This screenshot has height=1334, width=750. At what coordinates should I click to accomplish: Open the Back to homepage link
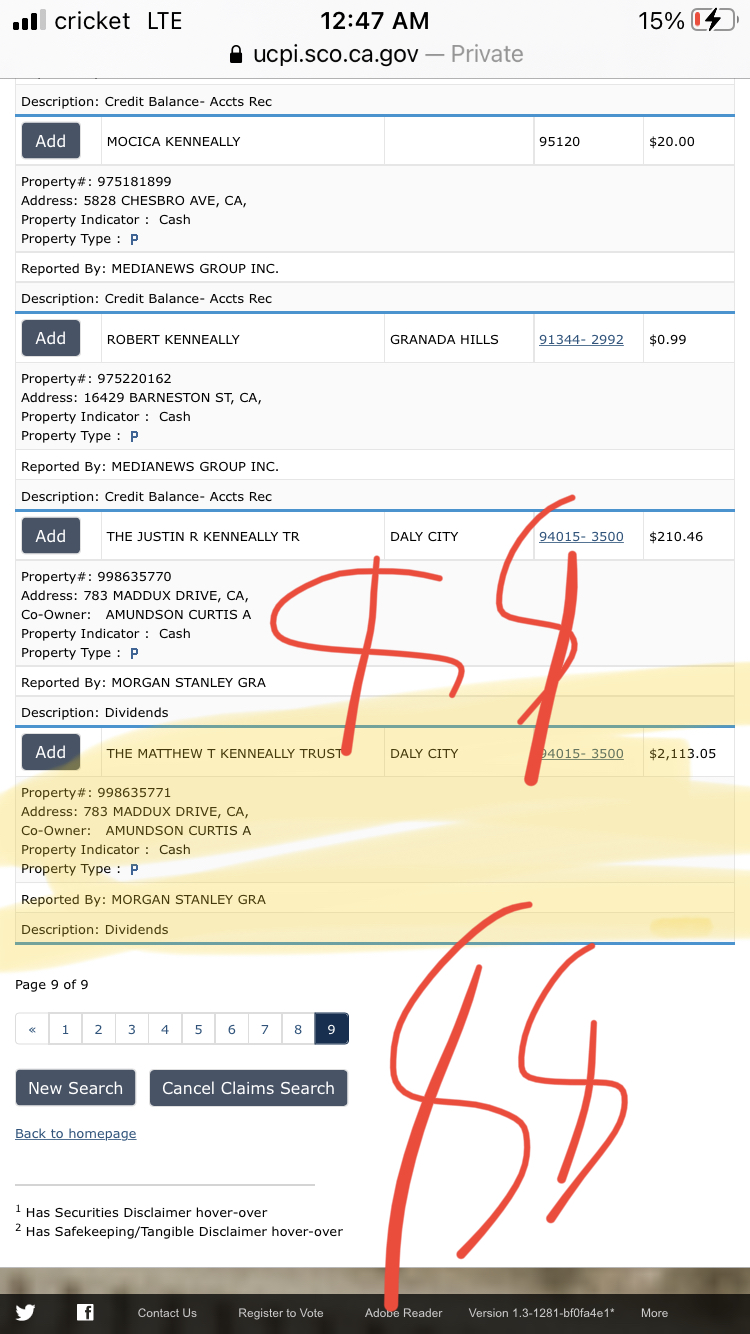click(x=76, y=1133)
